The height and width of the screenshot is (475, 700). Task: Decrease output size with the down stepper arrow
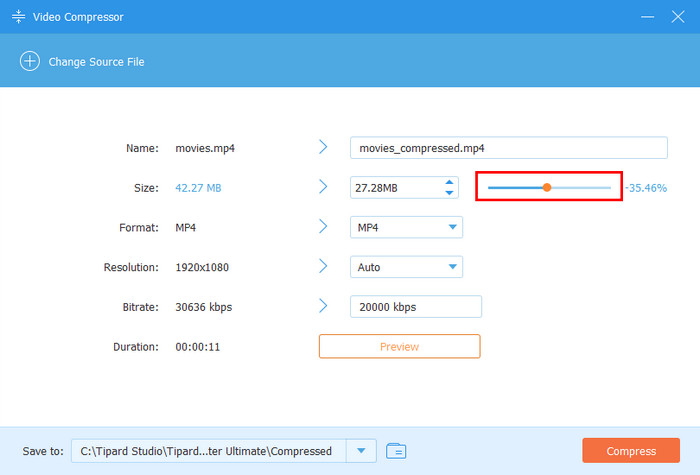pos(450,193)
